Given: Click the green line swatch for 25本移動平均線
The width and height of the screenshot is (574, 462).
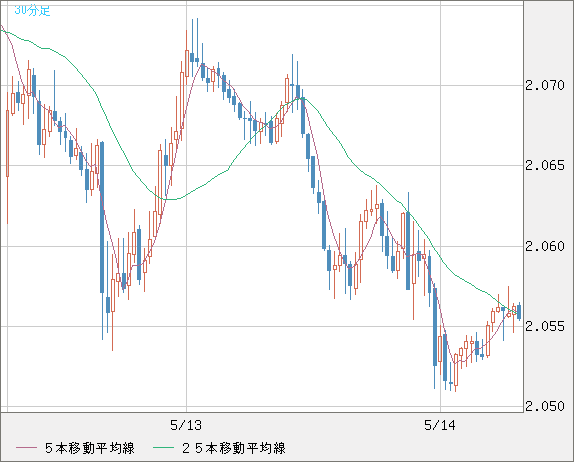Looking at the screenshot, I should click(x=163, y=448).
